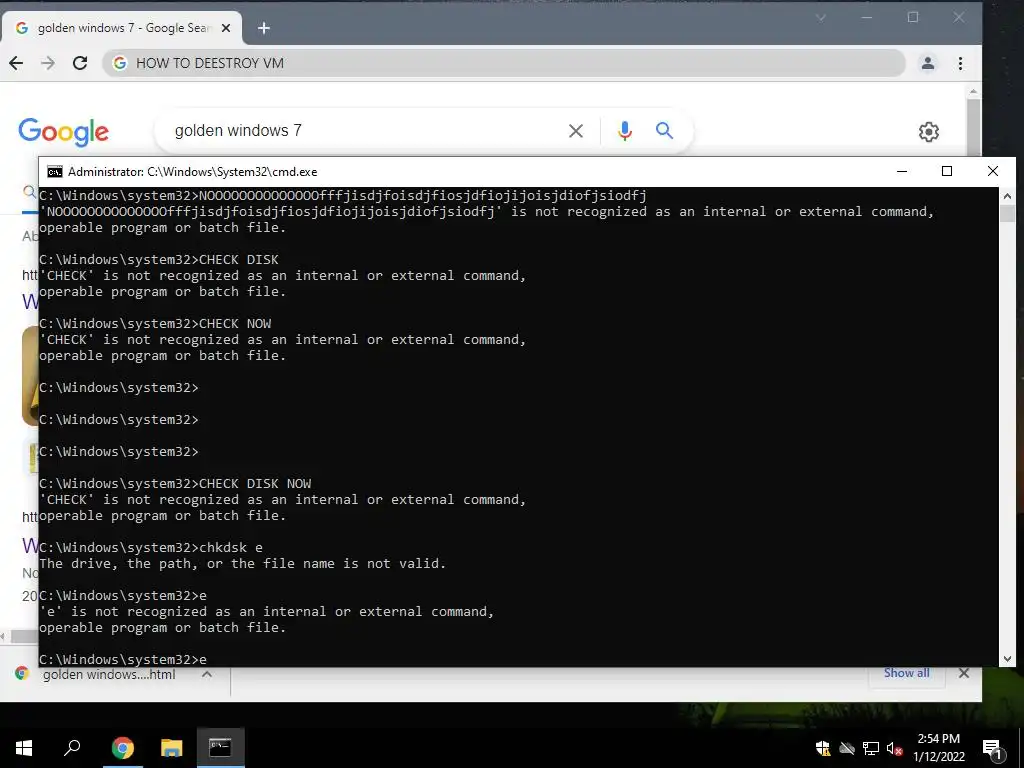Viewport: 1024px width, 768px height.
Task: Reload the page in Chrome
Action: point(80,63)
